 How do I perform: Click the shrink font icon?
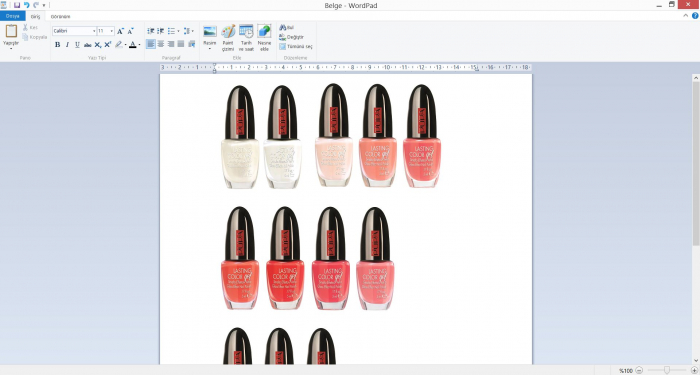pos(130,31)
